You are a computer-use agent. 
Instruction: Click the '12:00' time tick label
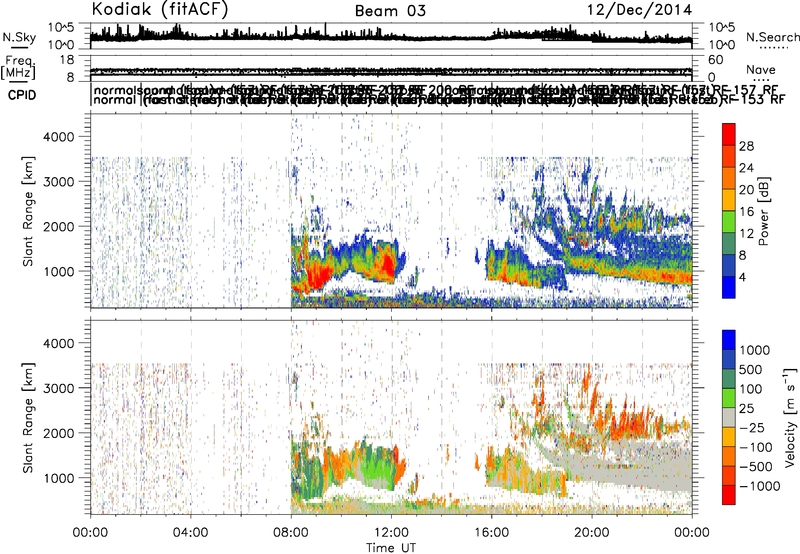pyautogui.click(x=391, y=533)
